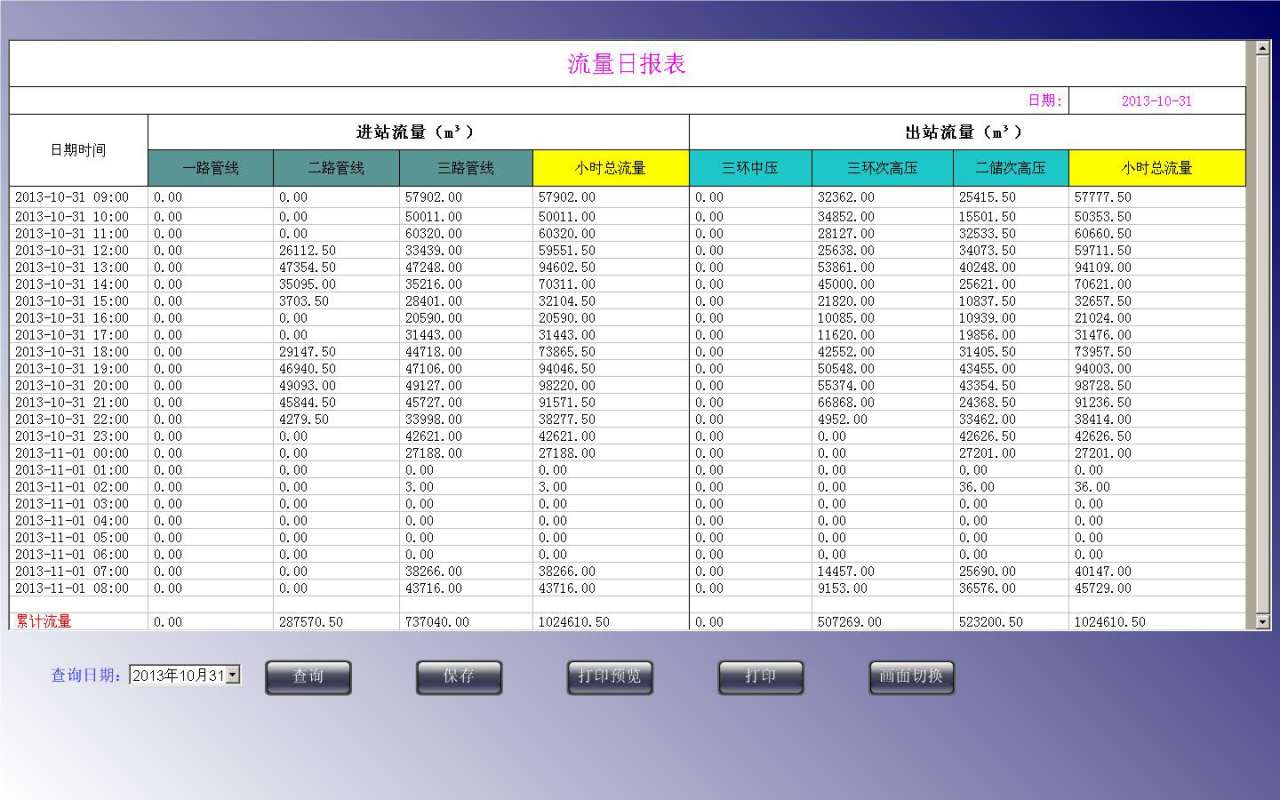Select the 三环中压 column header
Screen dimensions: 1280x800
(751, 168)
